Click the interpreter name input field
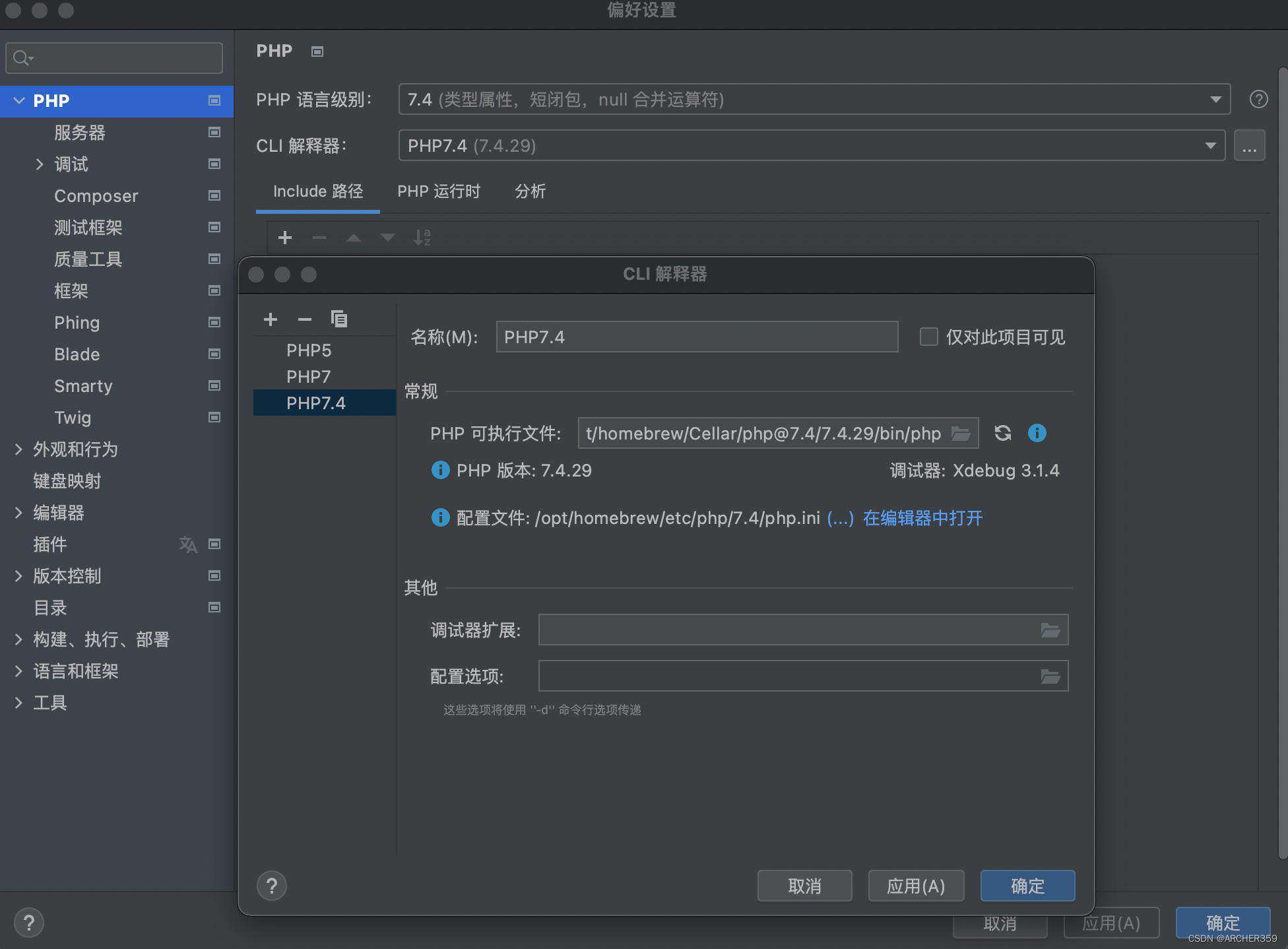The width and height of the screenshot is (1288, 949). 696,337
